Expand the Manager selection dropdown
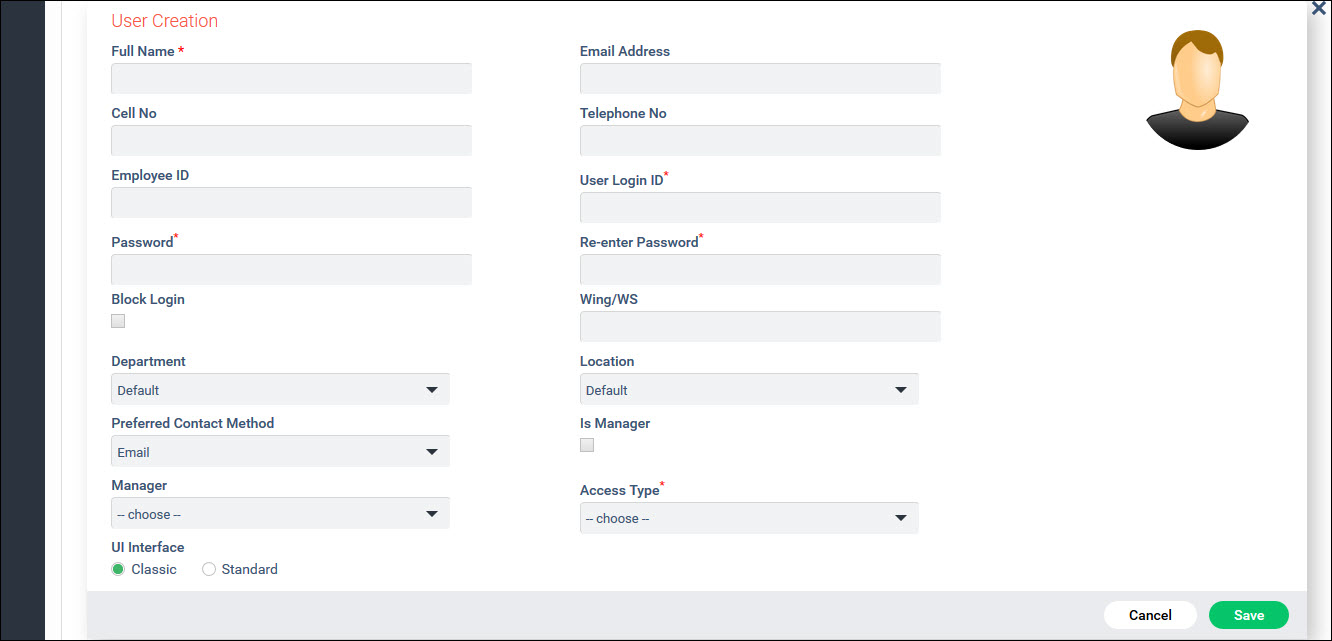The image size is (1332, 641). tap(280, 513)
